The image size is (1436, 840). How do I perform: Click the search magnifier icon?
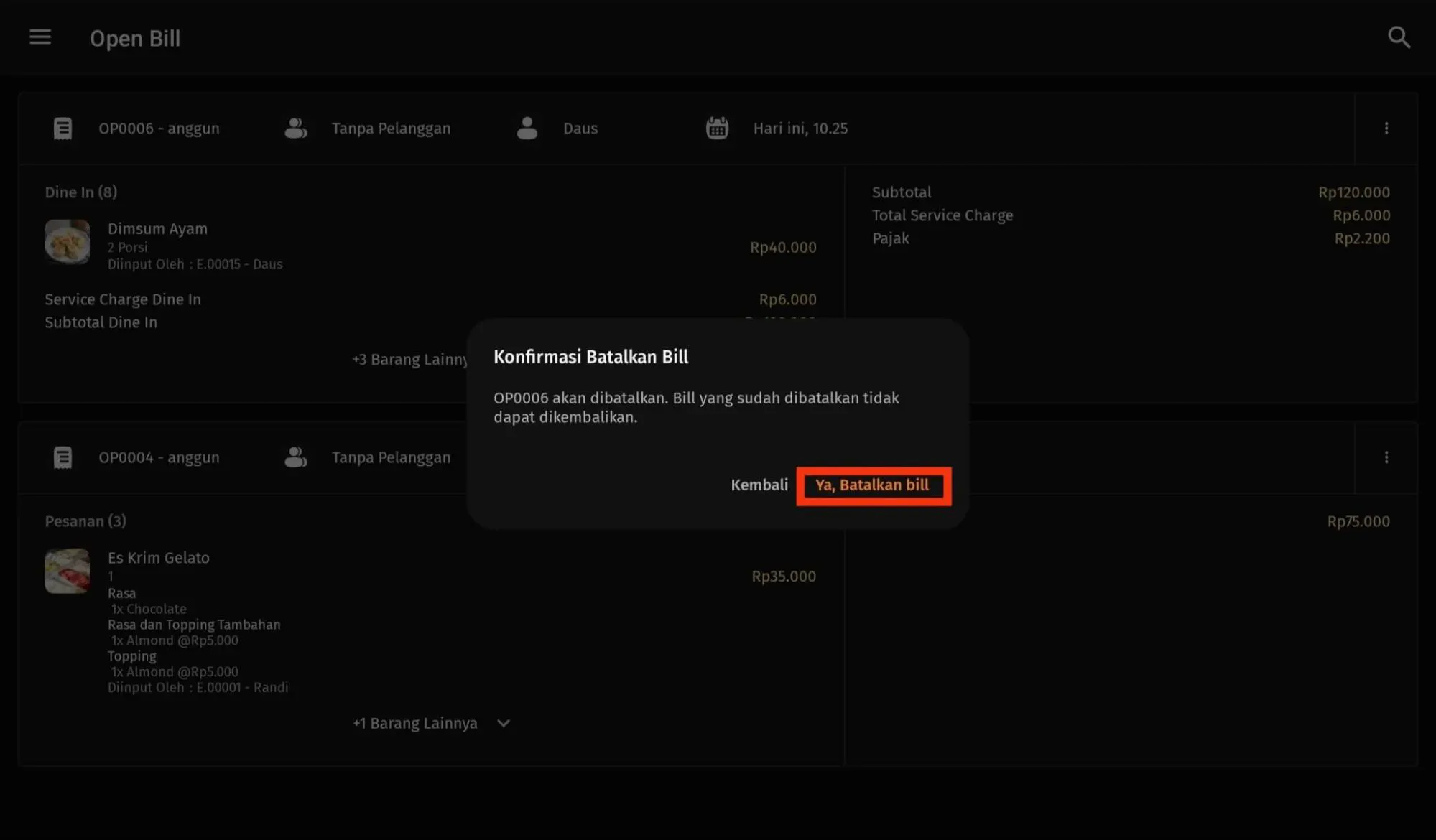coord(1398,37)
